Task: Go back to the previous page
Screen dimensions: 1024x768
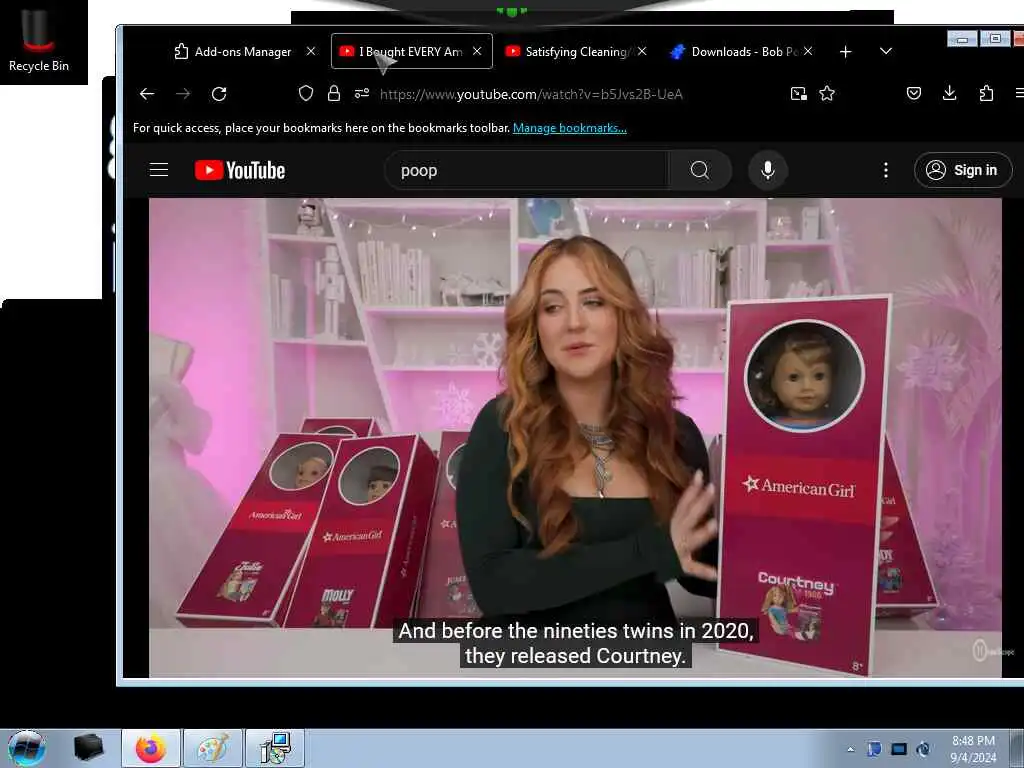Action: (x=147, y=94)
